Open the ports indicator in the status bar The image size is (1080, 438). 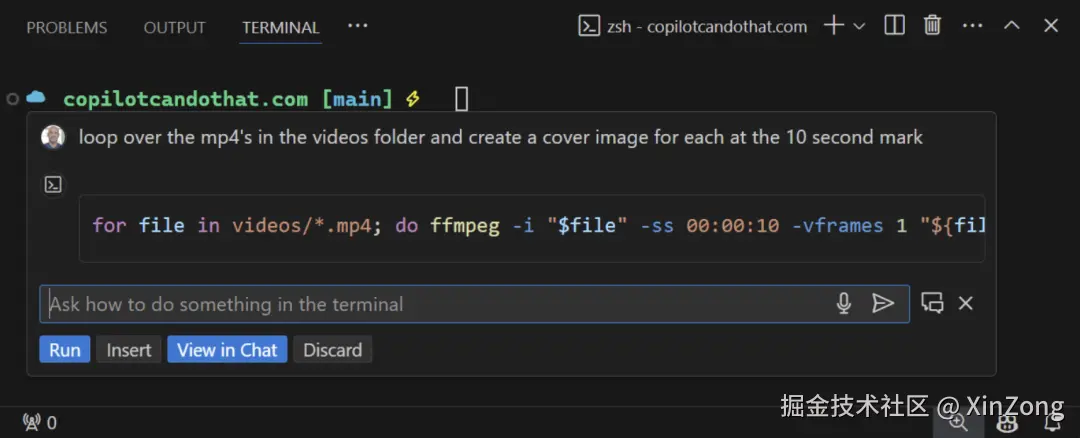40,422
